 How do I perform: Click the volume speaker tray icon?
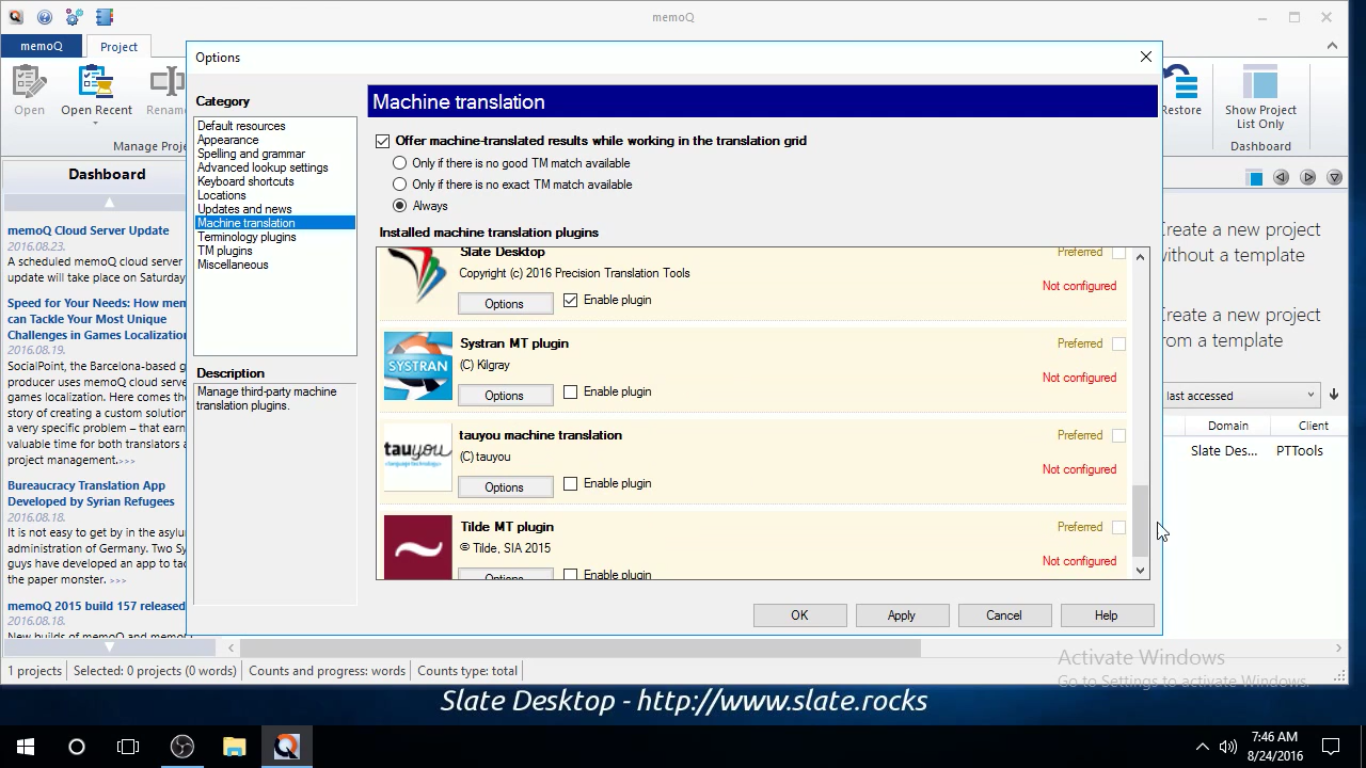point(1227,747)
